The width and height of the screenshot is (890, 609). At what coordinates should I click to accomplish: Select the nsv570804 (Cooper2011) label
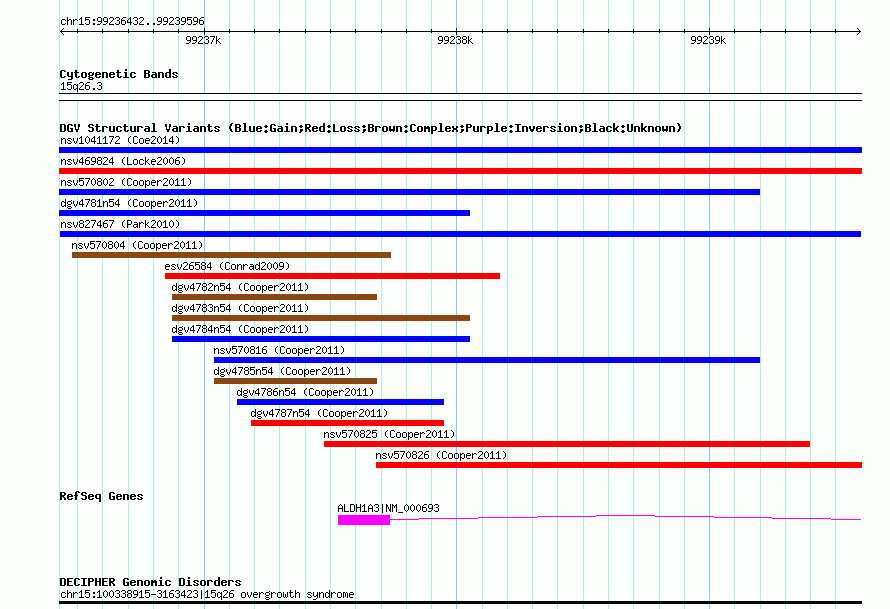click(x=137, y=245)
